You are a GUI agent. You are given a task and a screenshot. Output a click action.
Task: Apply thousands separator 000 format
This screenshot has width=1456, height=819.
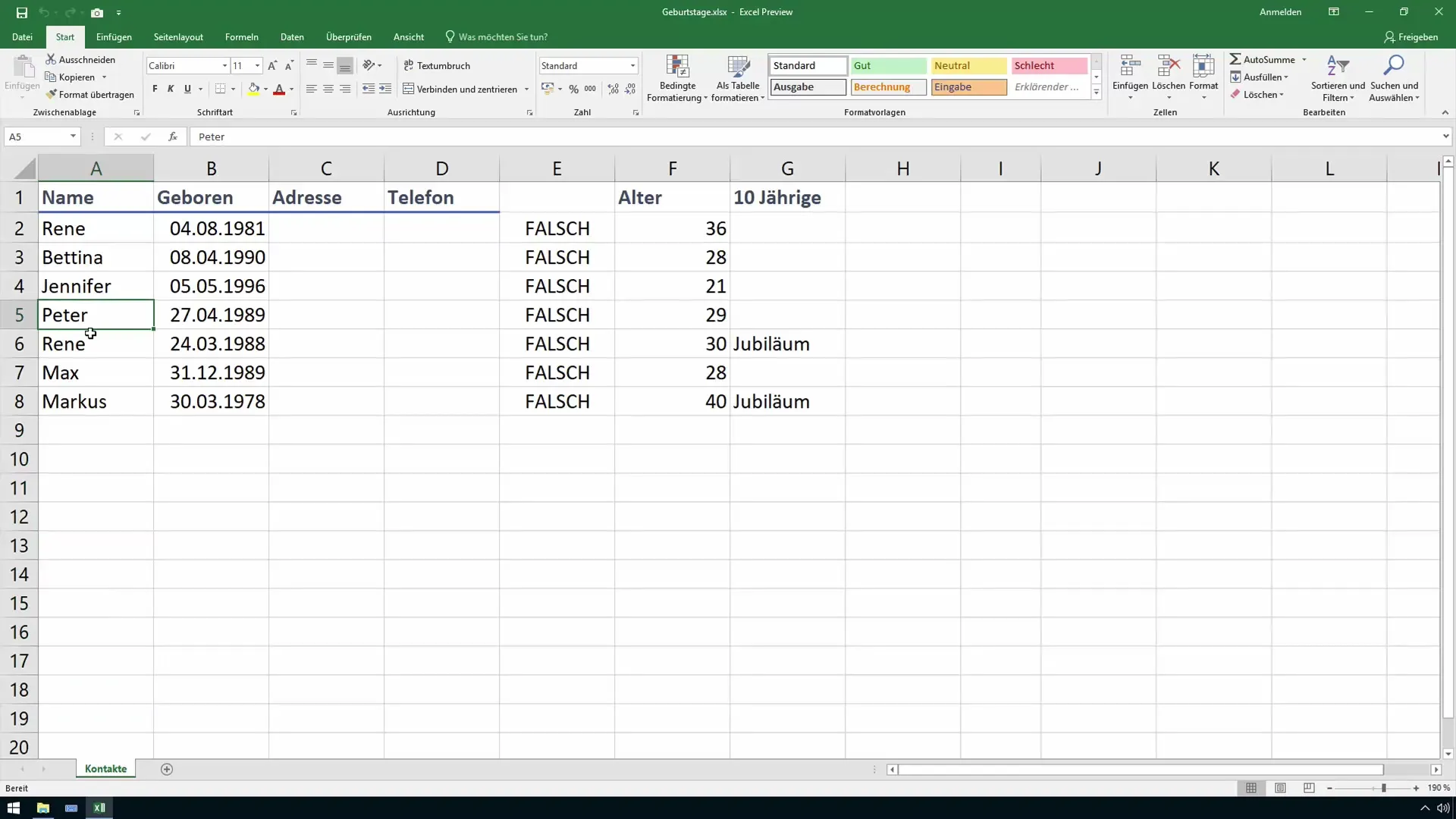pos(590,89)
